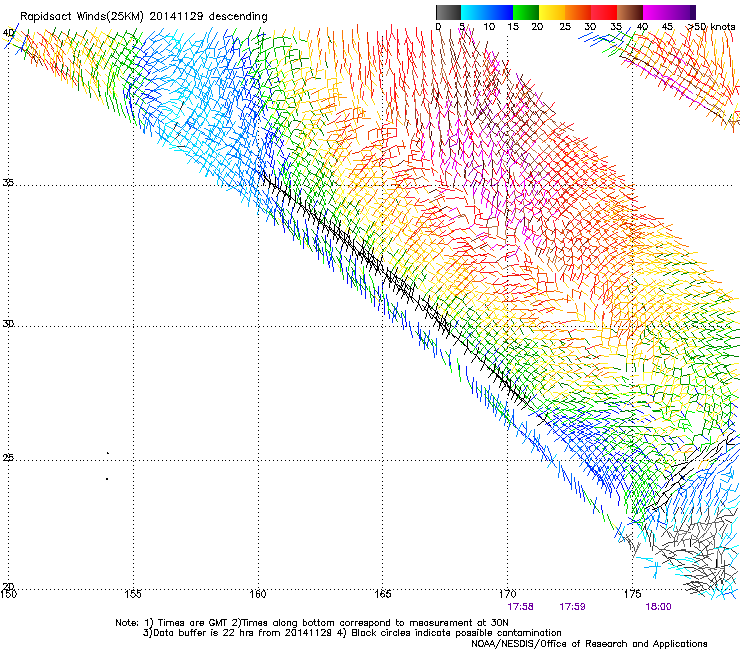Click the '170' longitude label
This screenshot has height=650, width=740.
[507, 594]
